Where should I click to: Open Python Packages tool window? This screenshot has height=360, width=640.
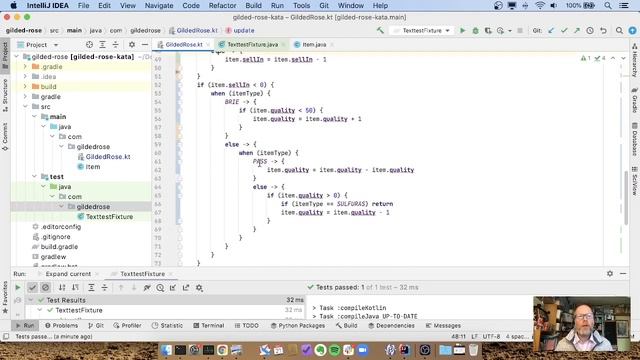(x=298, y=326)
